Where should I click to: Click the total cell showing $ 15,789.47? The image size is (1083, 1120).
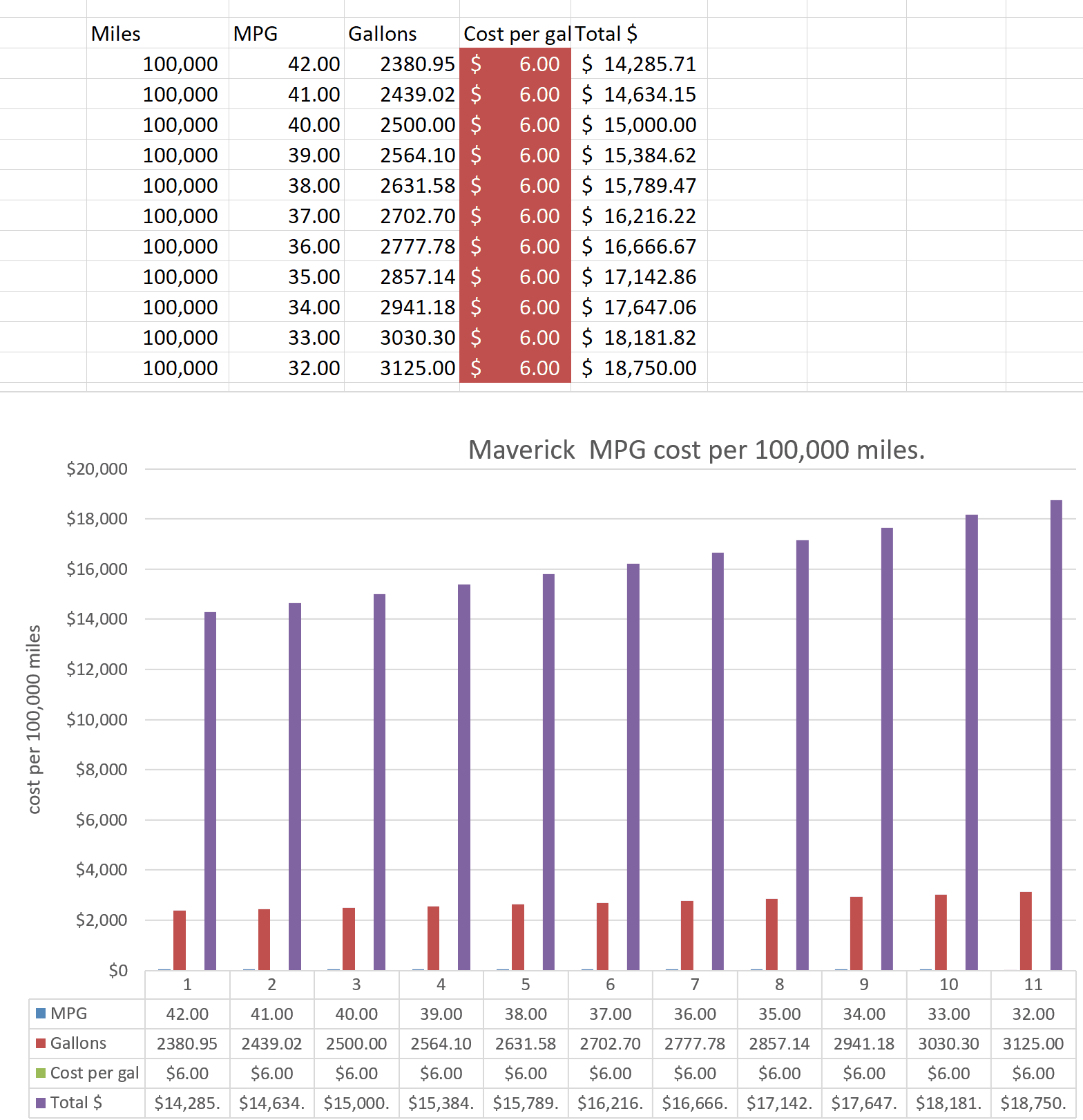tap(639, 185)
